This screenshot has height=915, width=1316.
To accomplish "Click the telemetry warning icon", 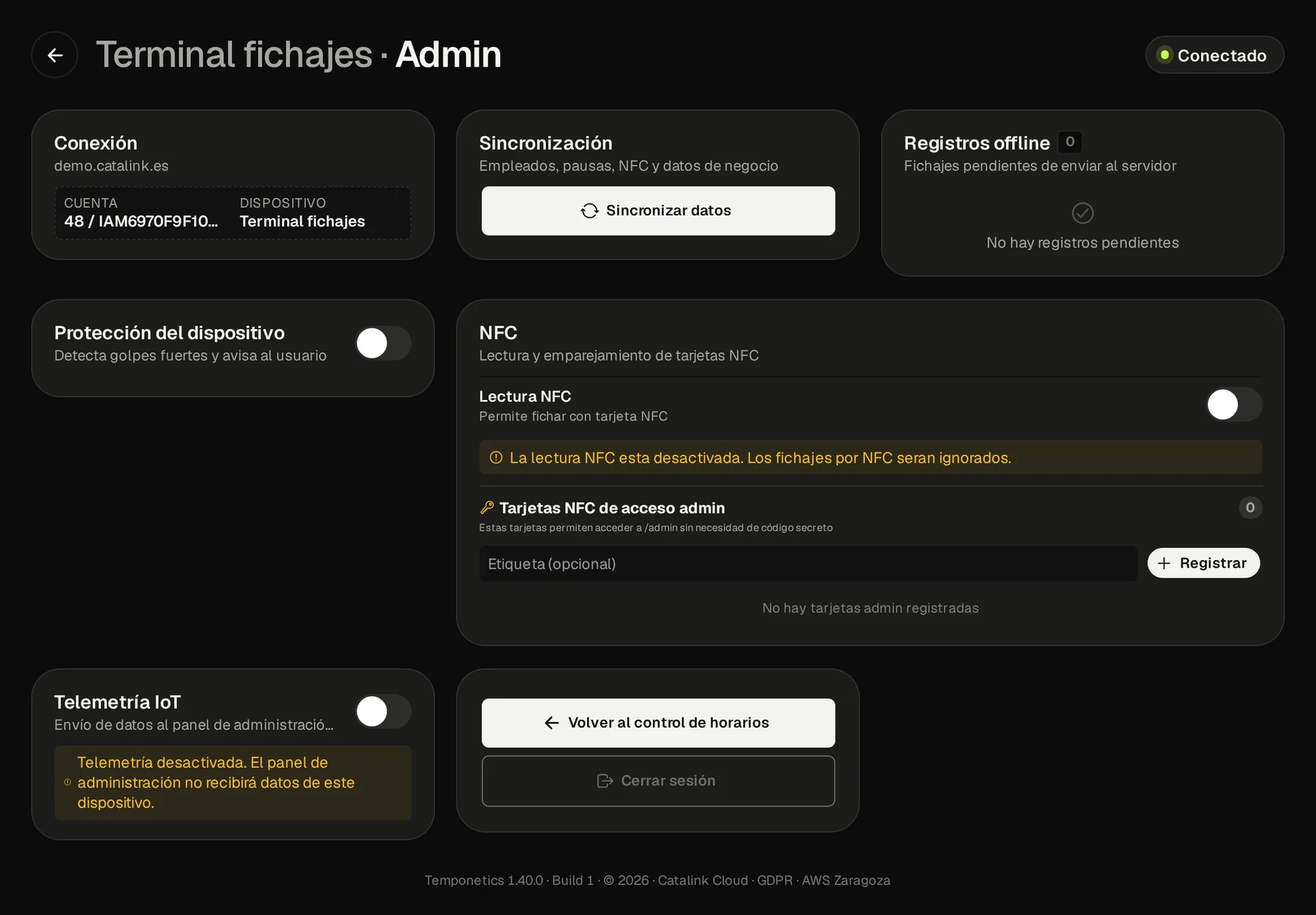I will (x=68, y=783).
